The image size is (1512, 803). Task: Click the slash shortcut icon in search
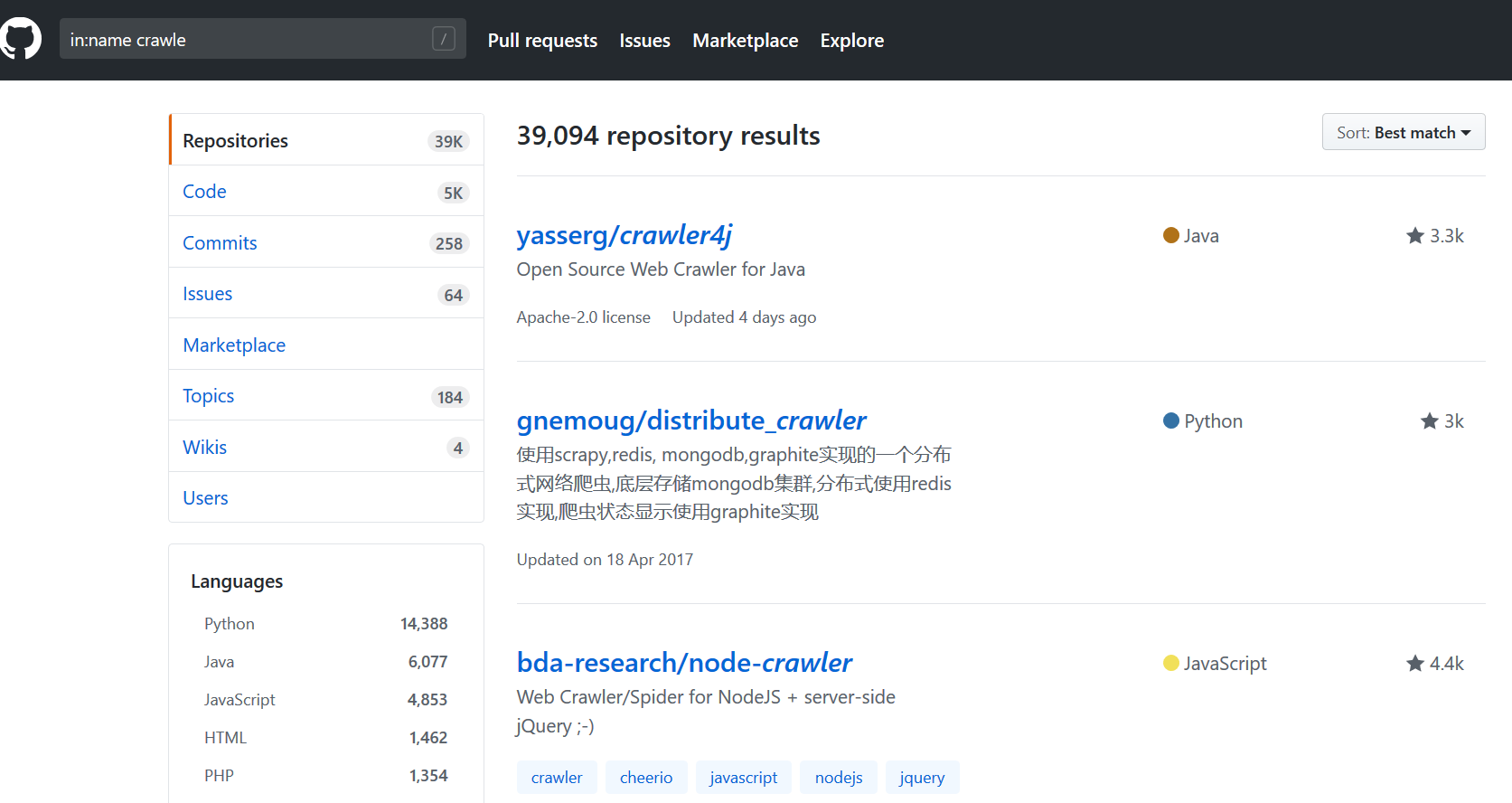coord(443,39)
